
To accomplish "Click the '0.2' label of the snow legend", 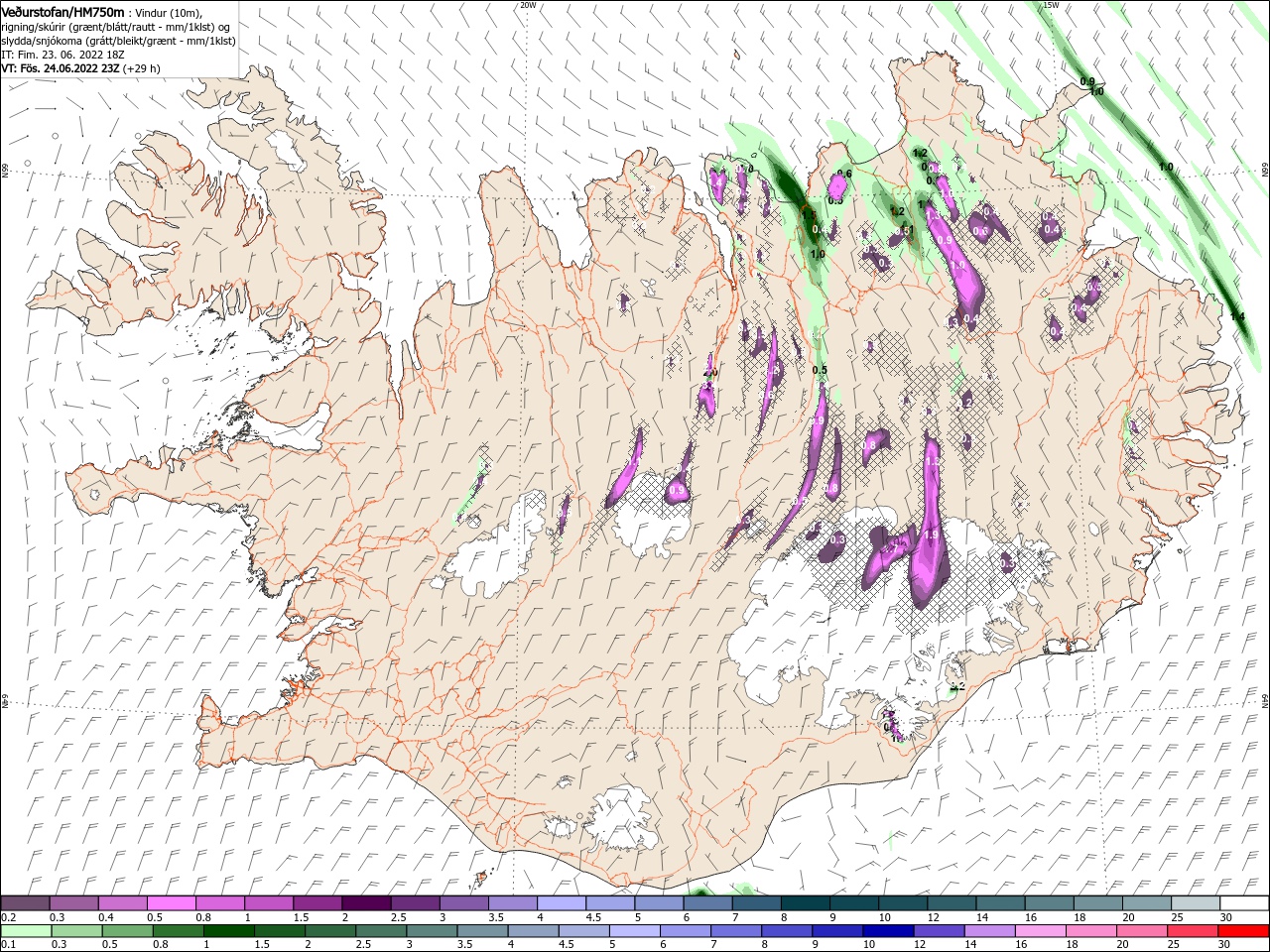I will (x=9, y=917).
